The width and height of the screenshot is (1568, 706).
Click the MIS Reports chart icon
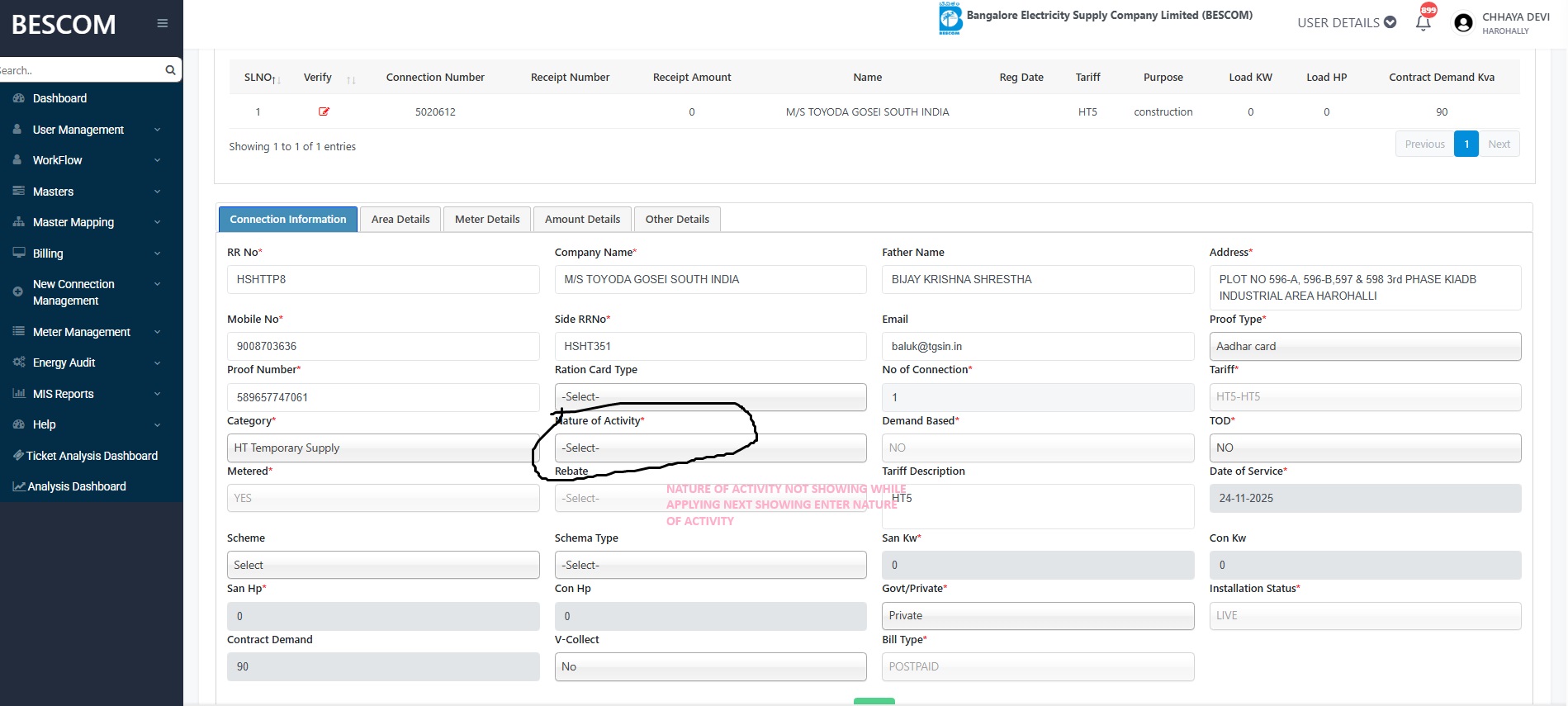(18, 394)
